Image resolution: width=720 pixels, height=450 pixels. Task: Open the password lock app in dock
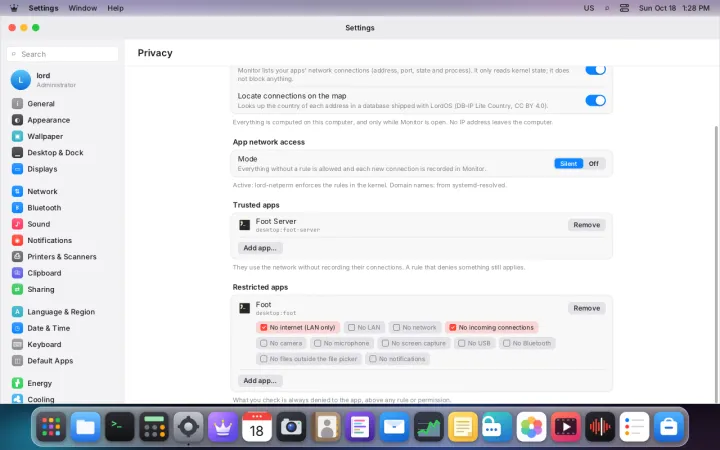[x=497, y=427]
